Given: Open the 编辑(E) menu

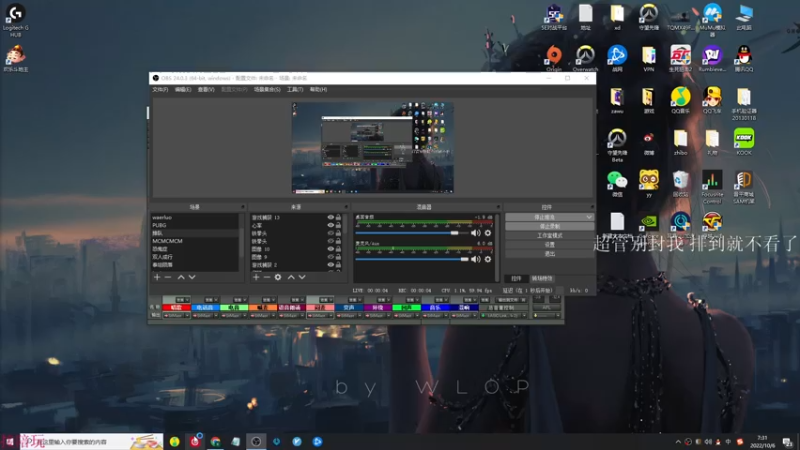Looking at the screenshot, I should click(x=183, y=89).
